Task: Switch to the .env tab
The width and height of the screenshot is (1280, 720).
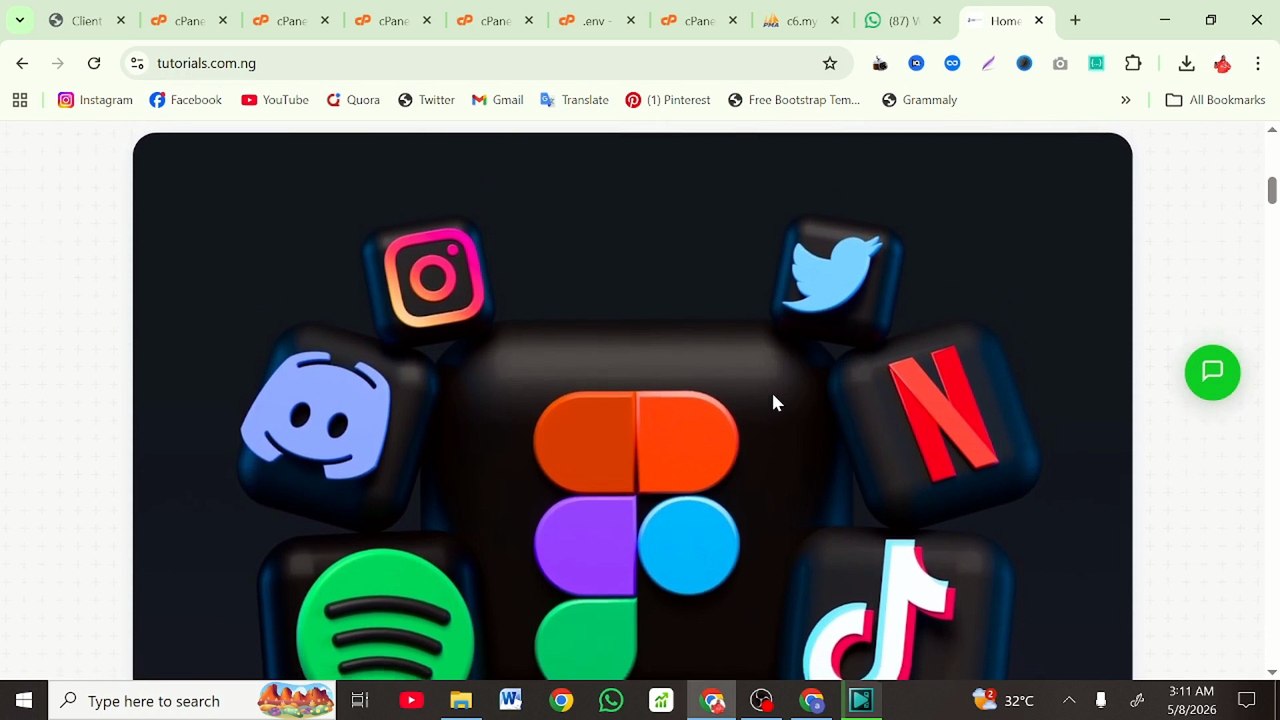Action: pos(596,20)
